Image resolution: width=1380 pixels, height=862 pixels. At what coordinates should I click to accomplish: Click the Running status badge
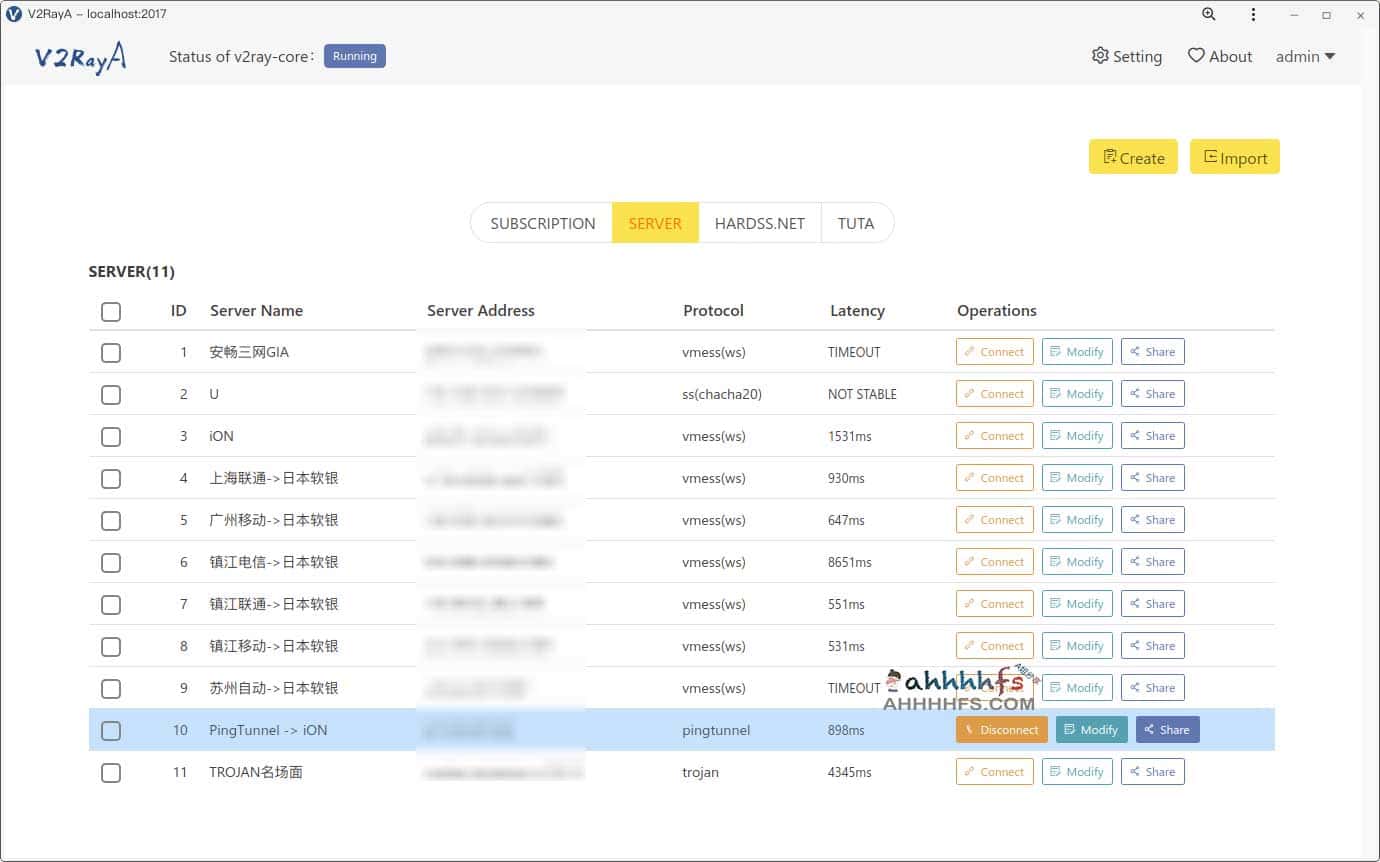(354, 56)
